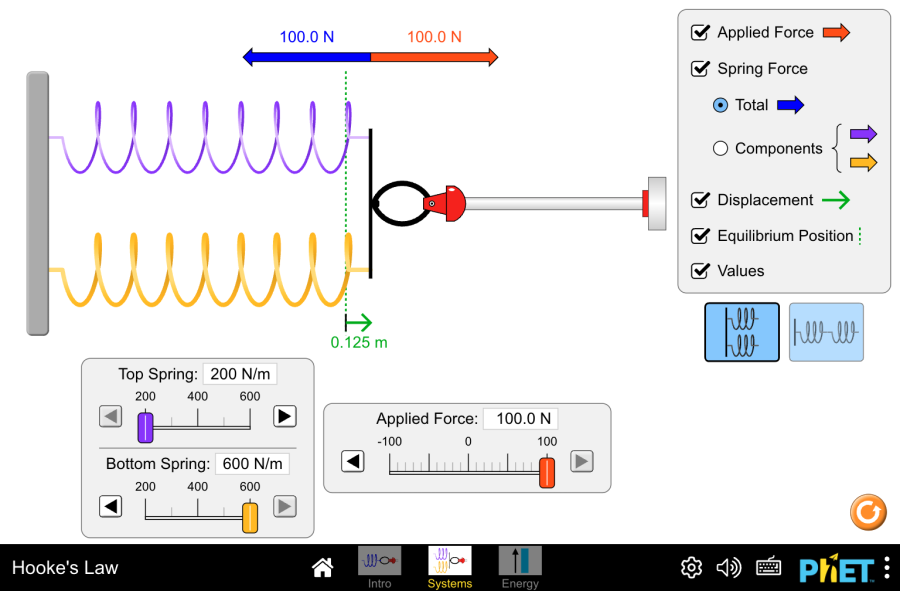Screen dimensions: 900x591
Task: Select the series springs system icon
Action: [x=826, y=332]
